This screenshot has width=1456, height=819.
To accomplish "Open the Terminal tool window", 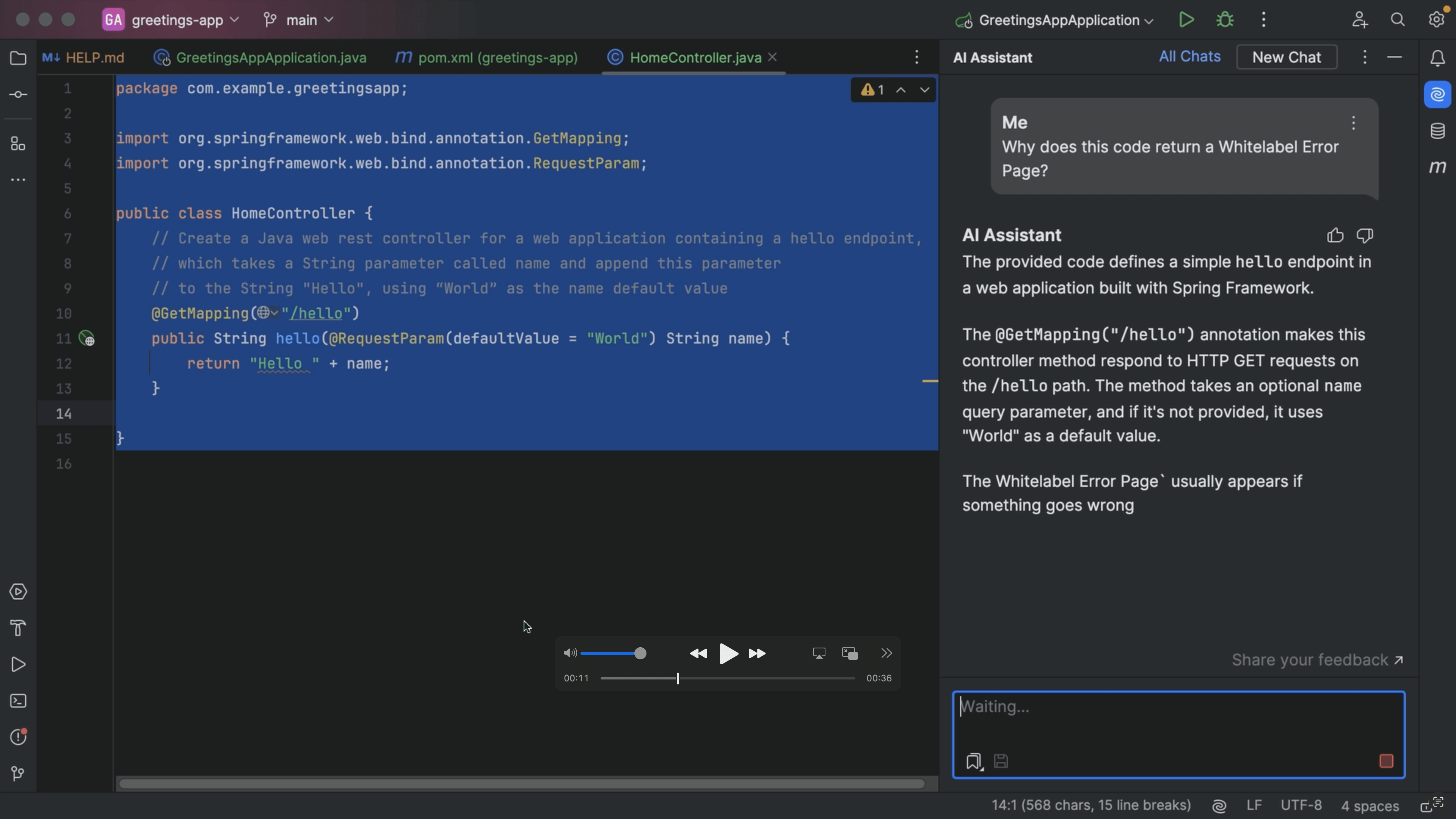I will click(x=17, y=701).
